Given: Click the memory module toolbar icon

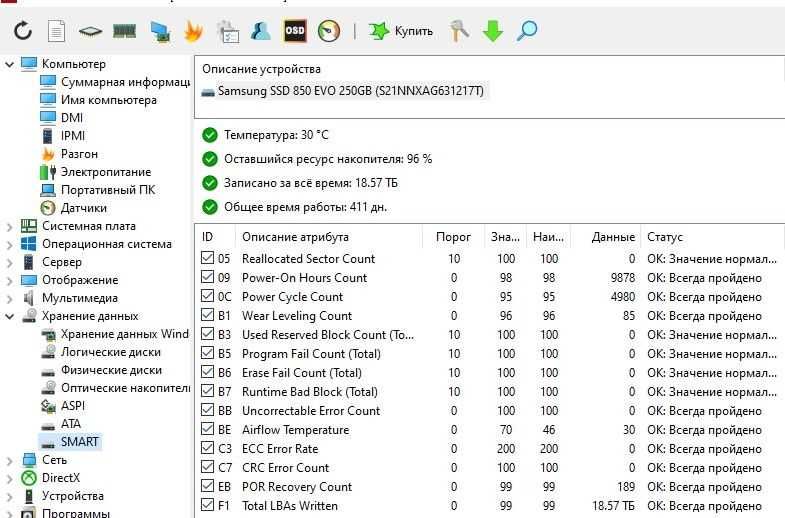Looking at the screenshot, I should point(124,32).
